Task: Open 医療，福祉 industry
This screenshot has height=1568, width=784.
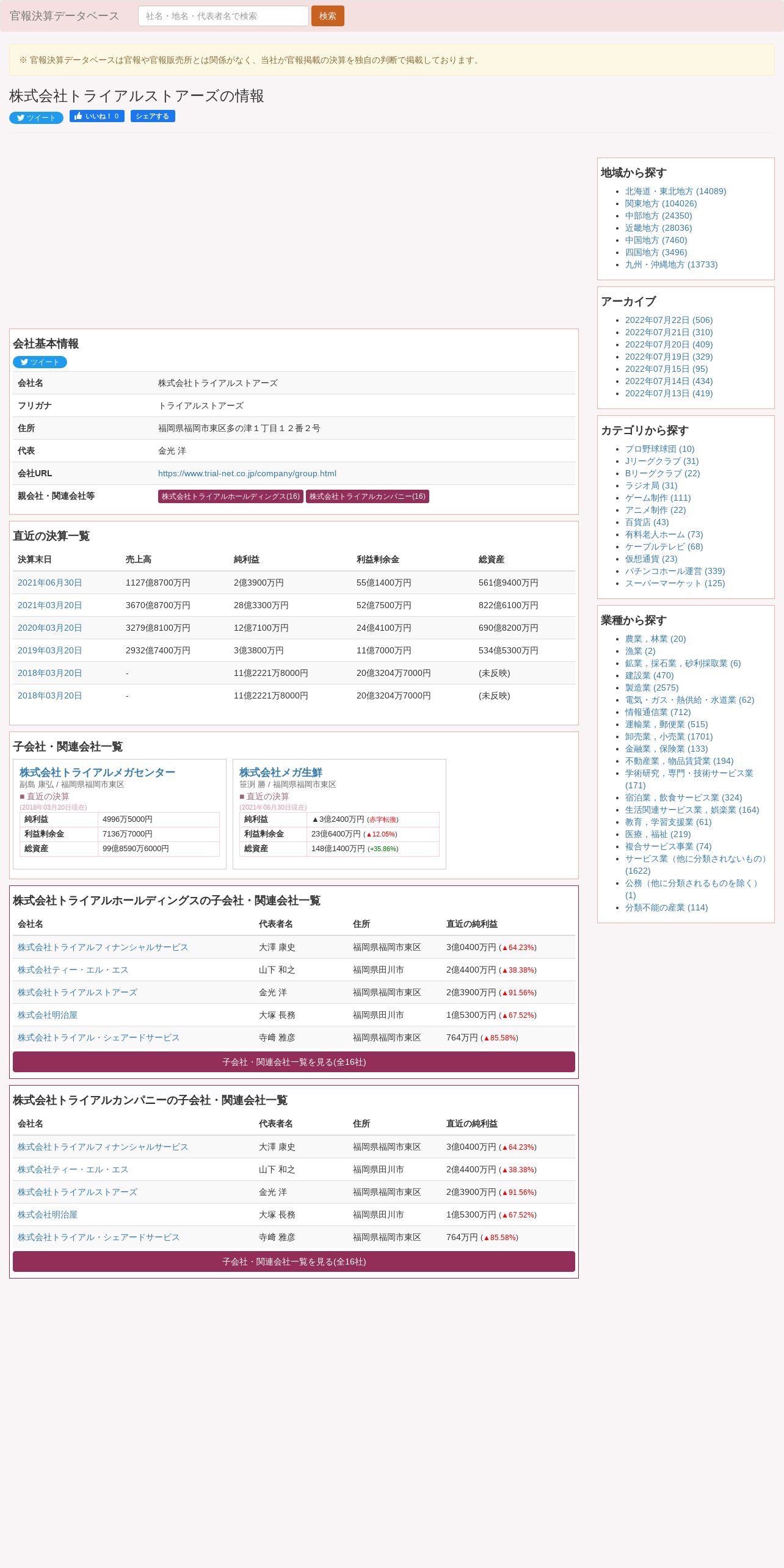Action: [658, 834]
